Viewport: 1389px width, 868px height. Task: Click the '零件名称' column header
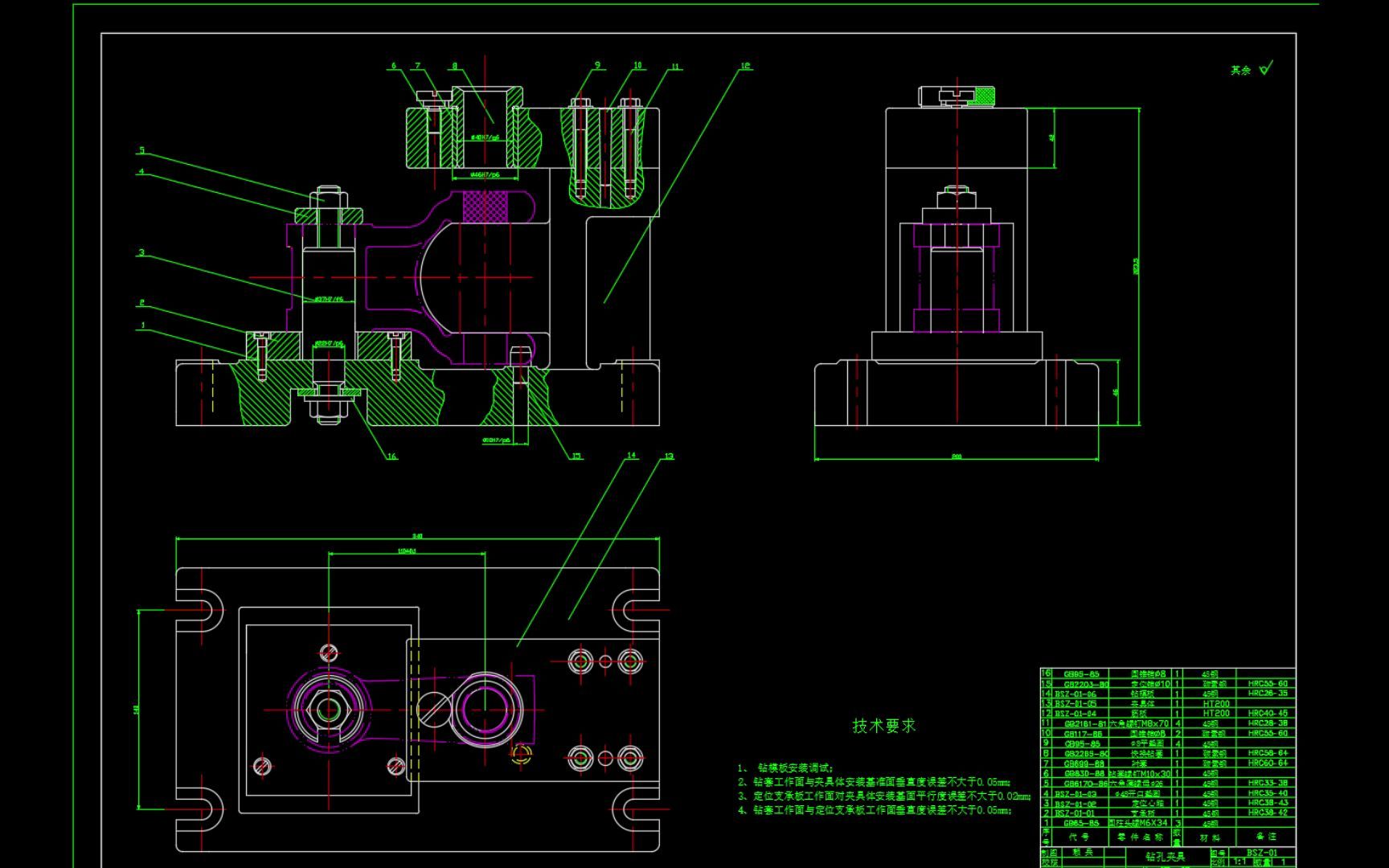(1140, 837)
